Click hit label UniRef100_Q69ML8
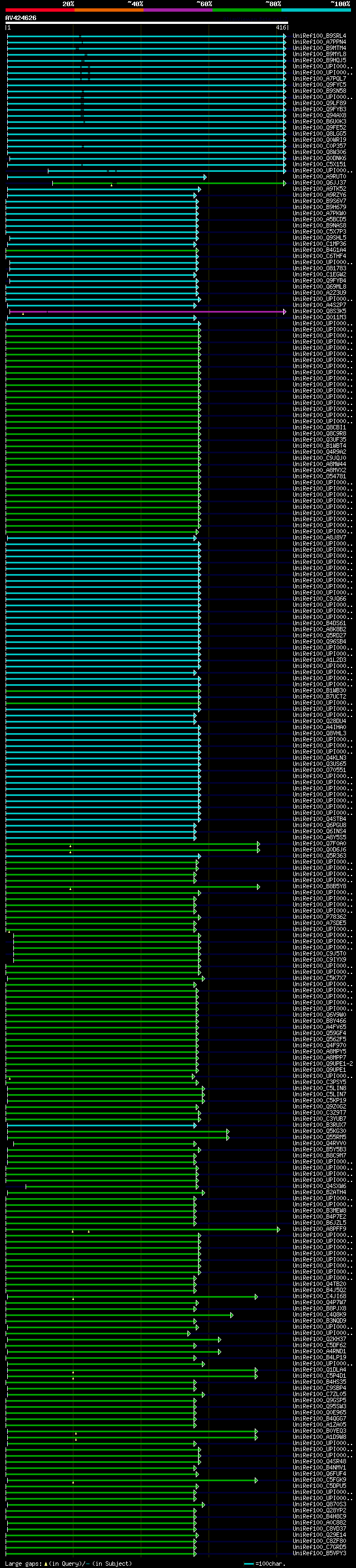This screenshot has height=1568, width=356. [x=319, y=286]
